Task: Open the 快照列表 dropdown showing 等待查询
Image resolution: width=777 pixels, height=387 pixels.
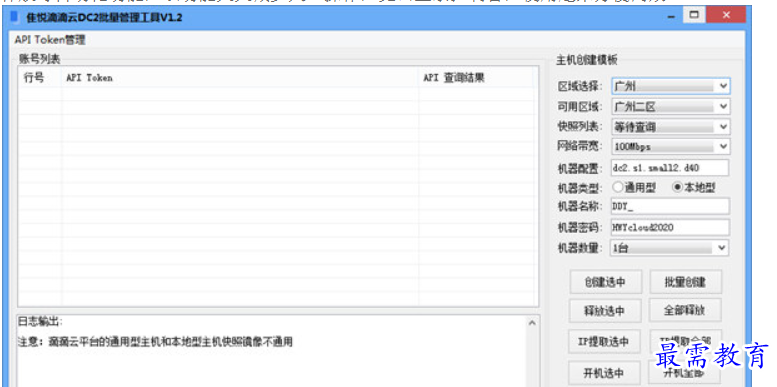Action: [670, 127]
